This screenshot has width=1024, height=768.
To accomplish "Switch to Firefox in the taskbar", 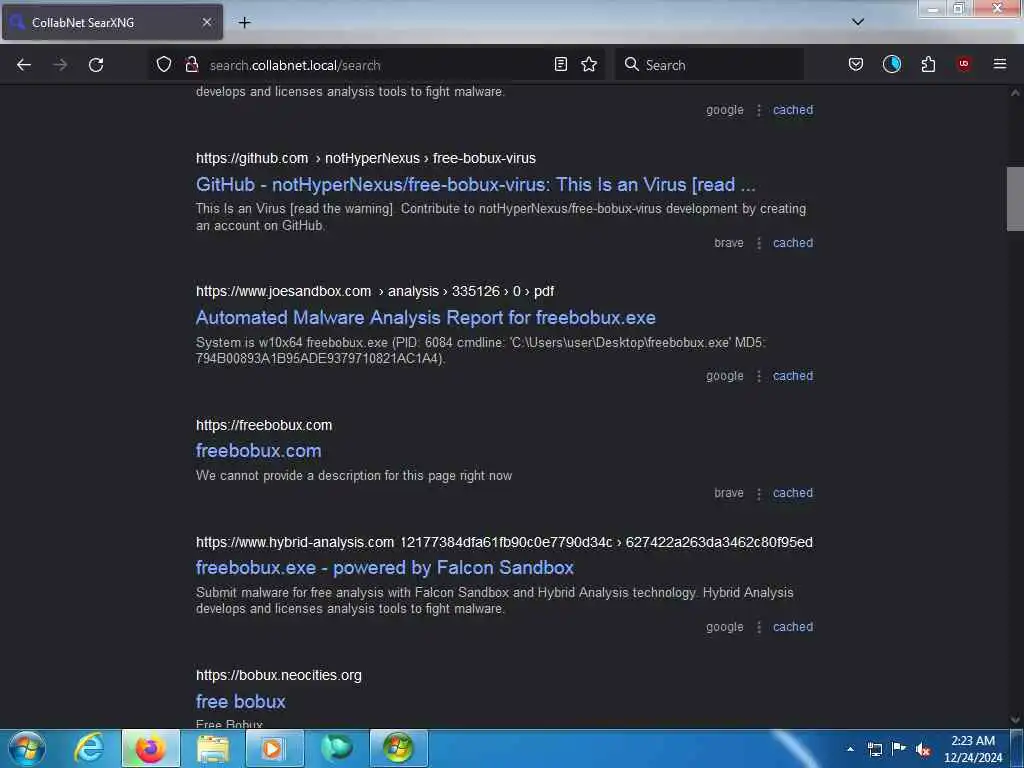I will coord(151,748).
